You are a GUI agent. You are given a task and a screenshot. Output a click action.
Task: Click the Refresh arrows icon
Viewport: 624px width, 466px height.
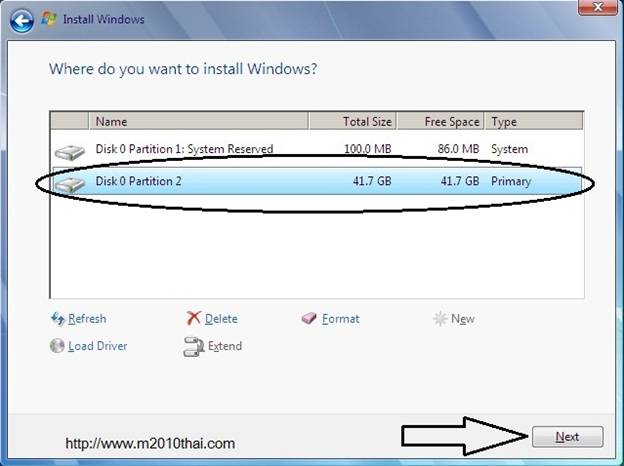point(58,318)
